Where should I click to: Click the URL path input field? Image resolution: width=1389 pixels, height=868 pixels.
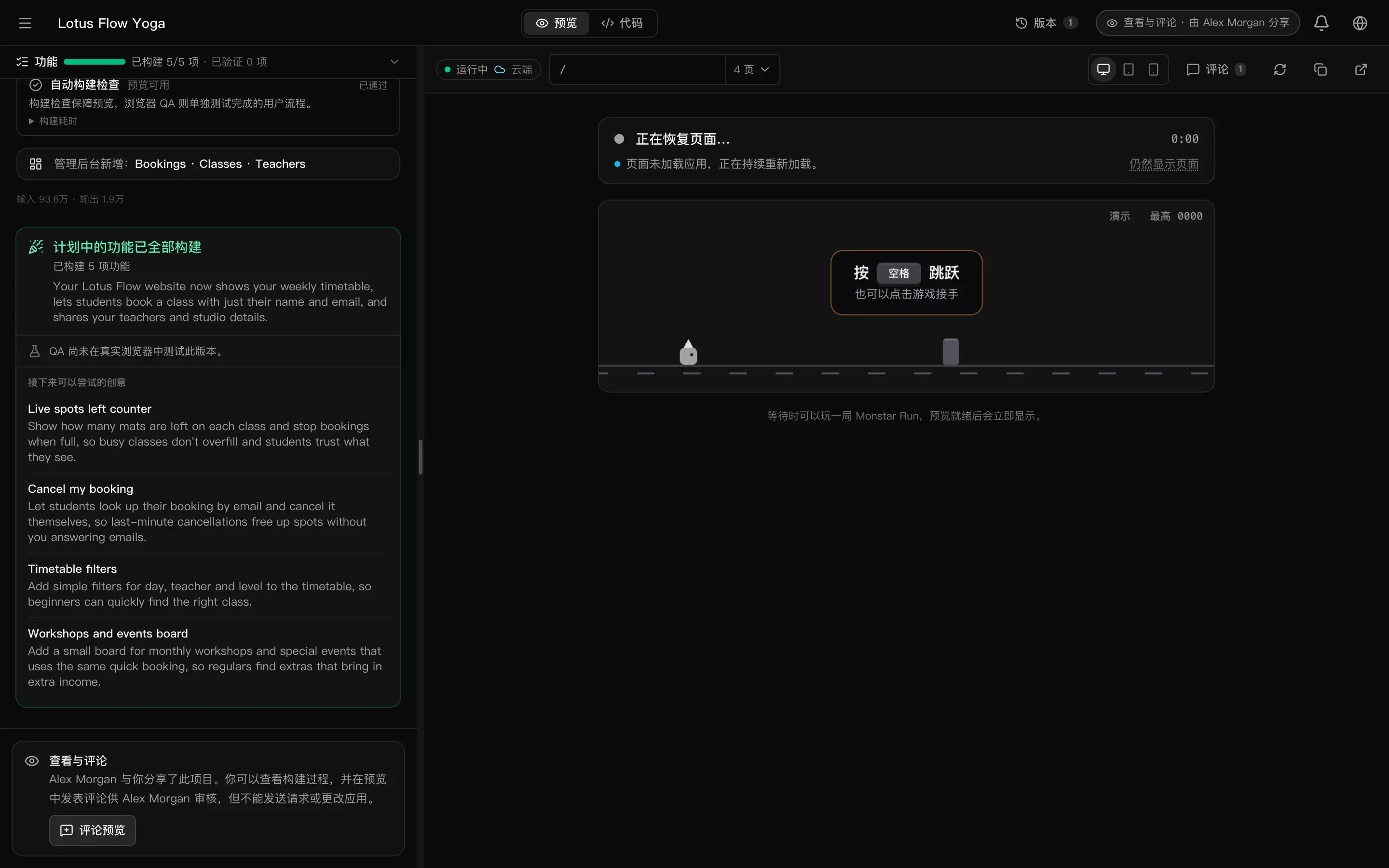(x=637, y=69)
